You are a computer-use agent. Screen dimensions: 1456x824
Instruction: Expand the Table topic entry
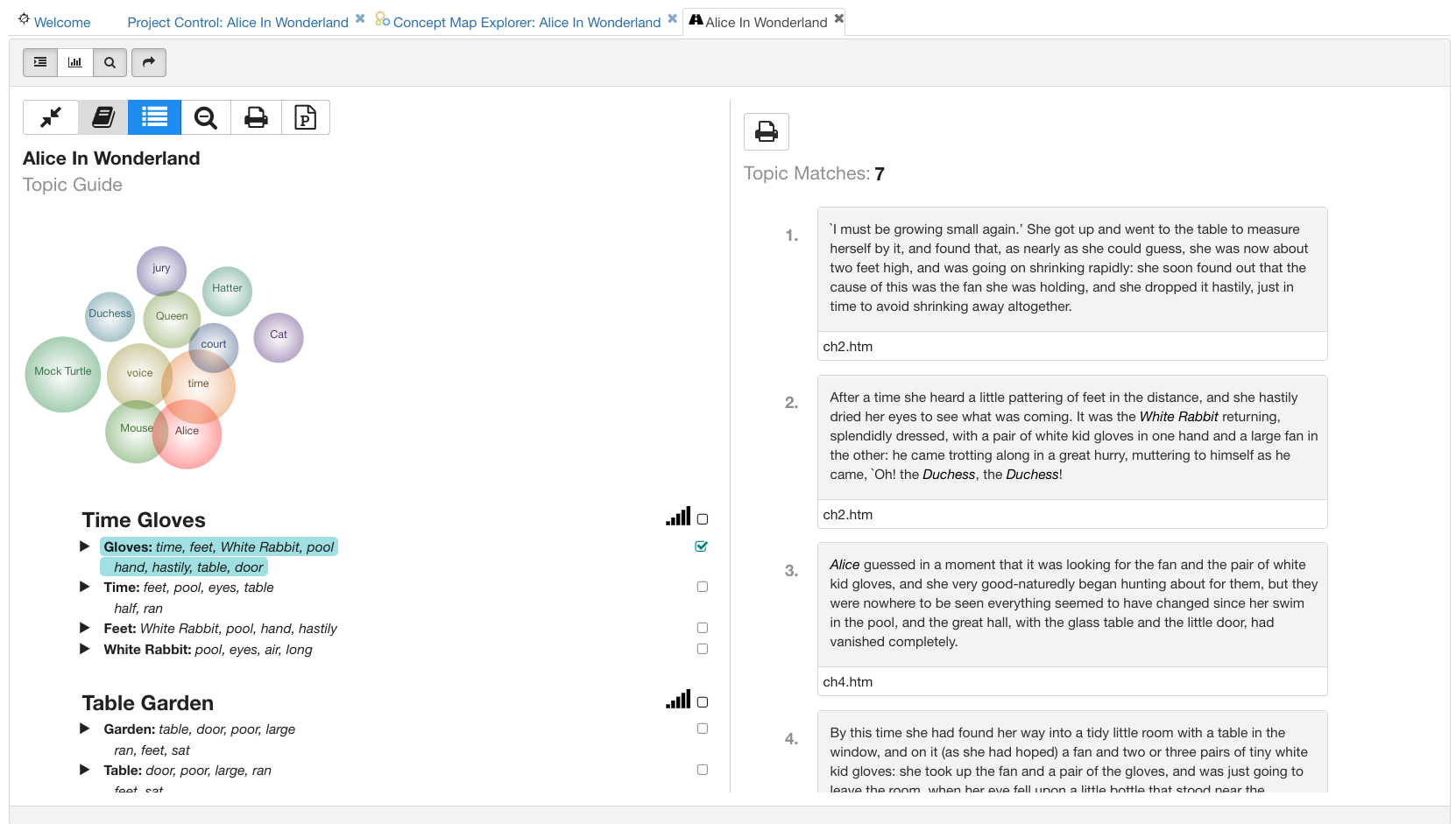(84, 770)
